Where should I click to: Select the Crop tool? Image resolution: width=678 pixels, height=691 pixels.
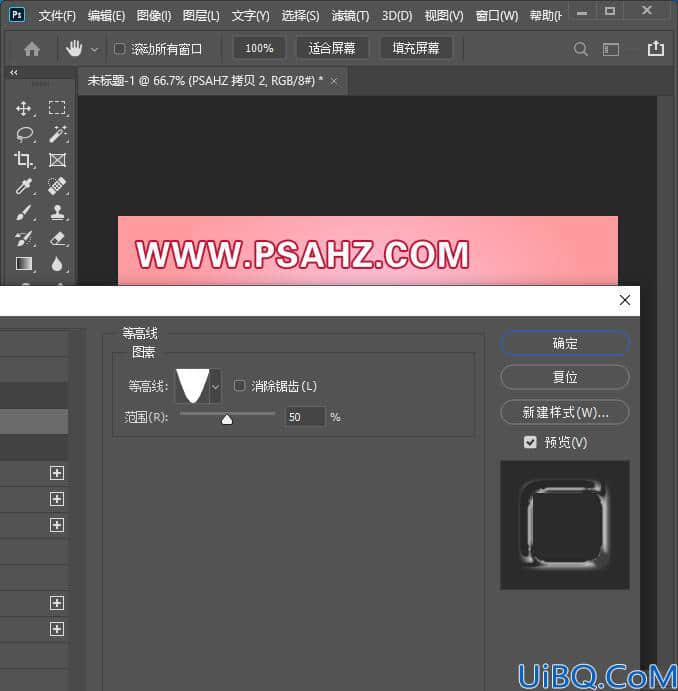23,160
